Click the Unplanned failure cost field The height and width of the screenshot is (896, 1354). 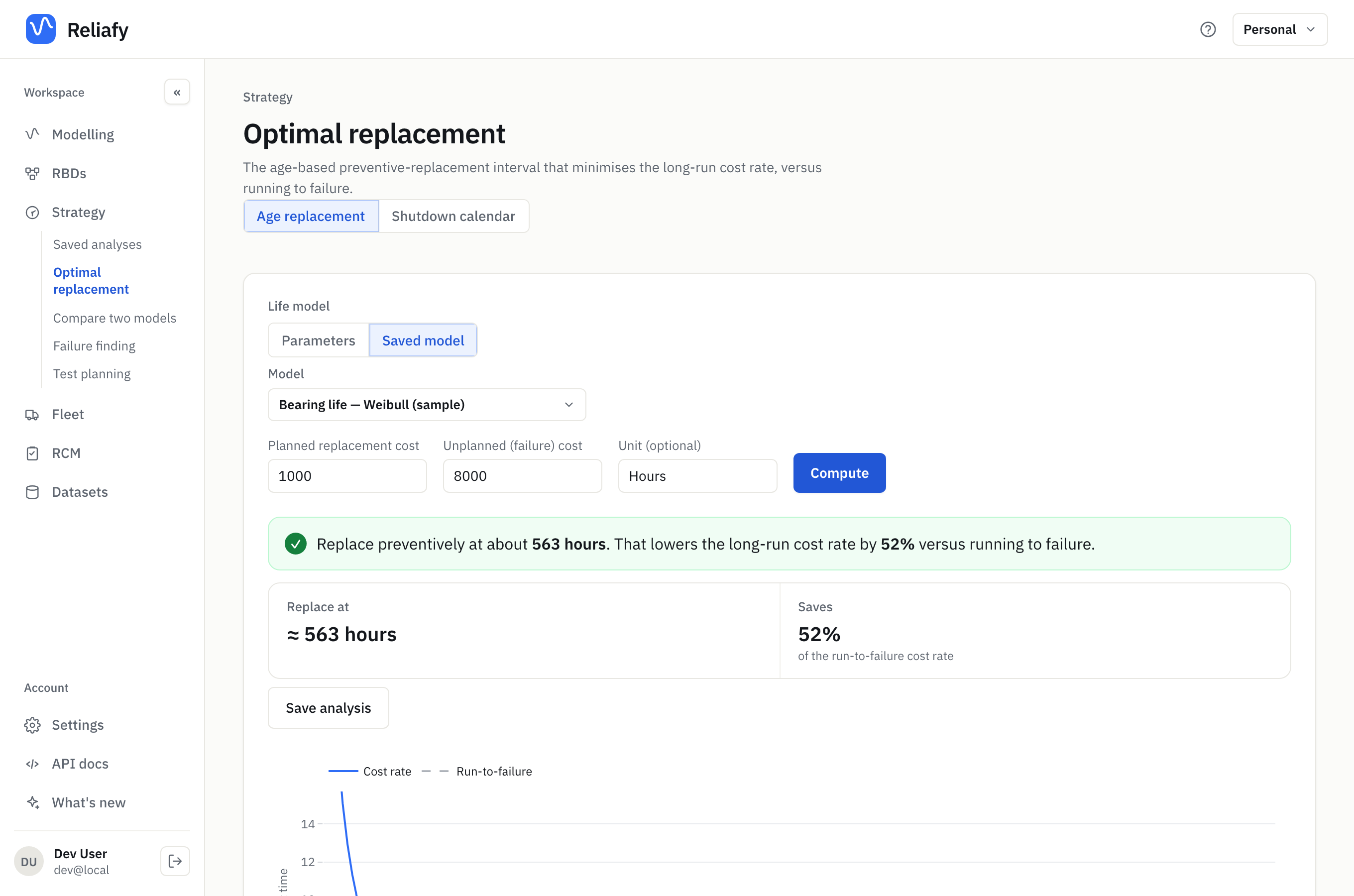tap(522, 476)
